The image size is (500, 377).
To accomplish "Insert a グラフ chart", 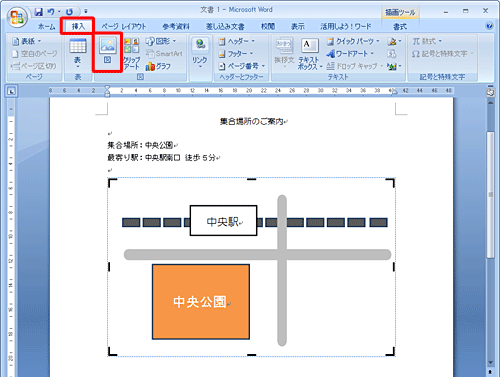I will 158,66.
